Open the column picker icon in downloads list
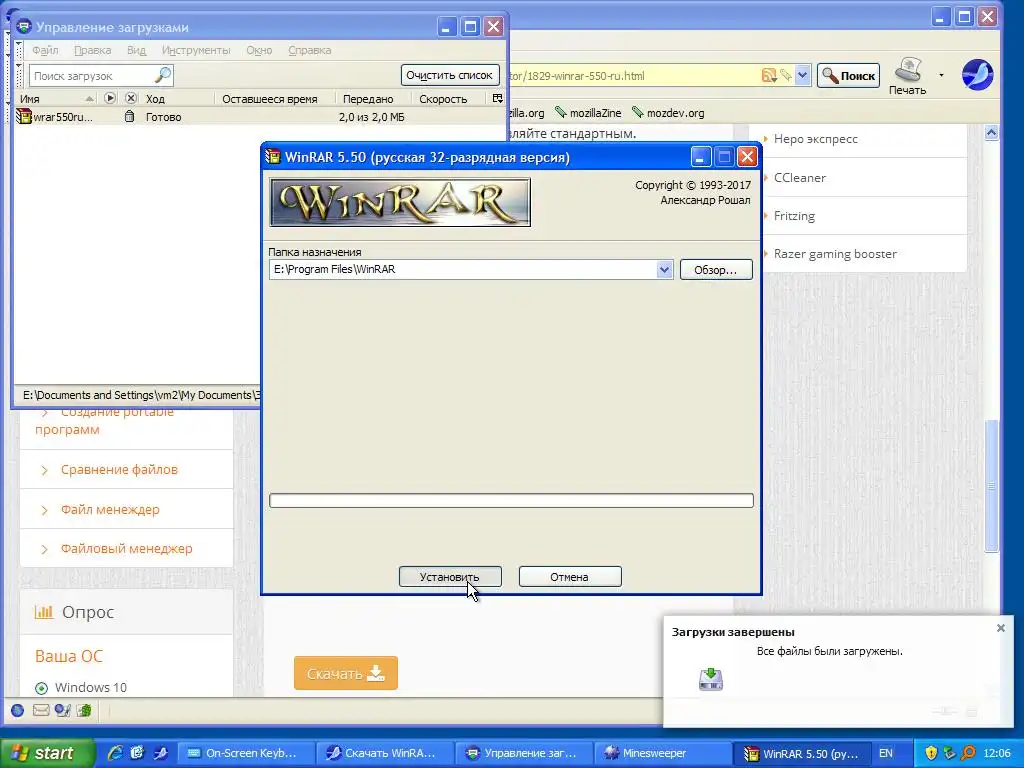Viewport: 1024px width, 768px height. [x=498, y=99]
